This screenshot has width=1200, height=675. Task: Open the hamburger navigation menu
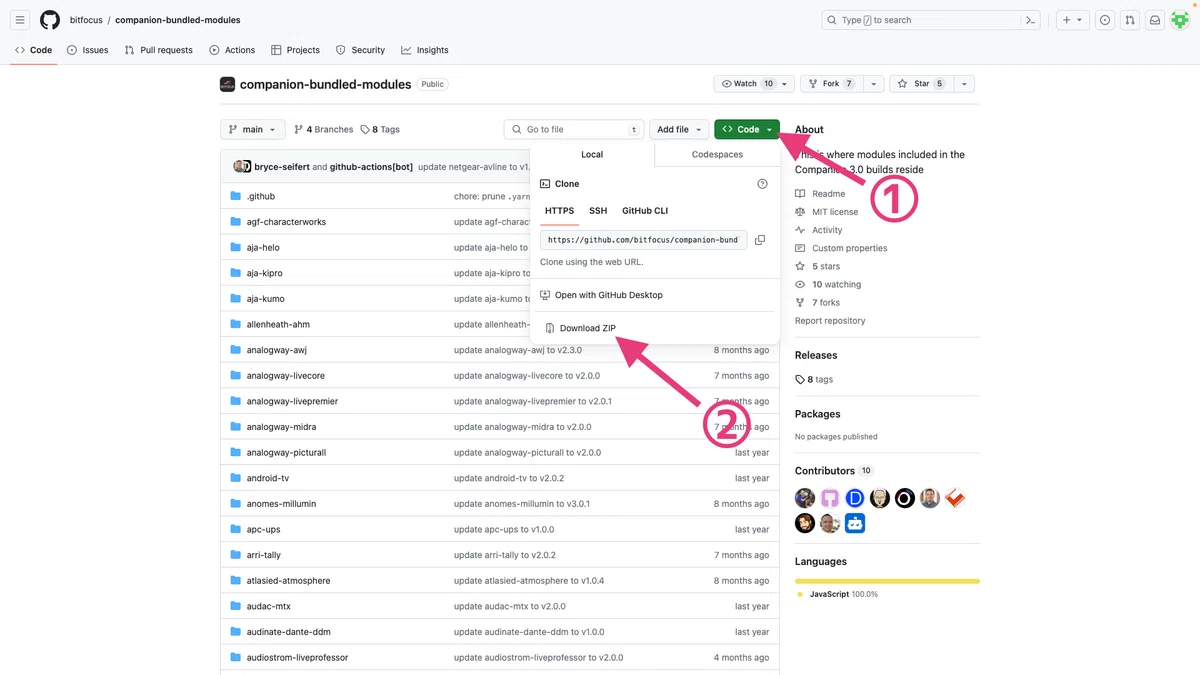[x=20, y=20]
